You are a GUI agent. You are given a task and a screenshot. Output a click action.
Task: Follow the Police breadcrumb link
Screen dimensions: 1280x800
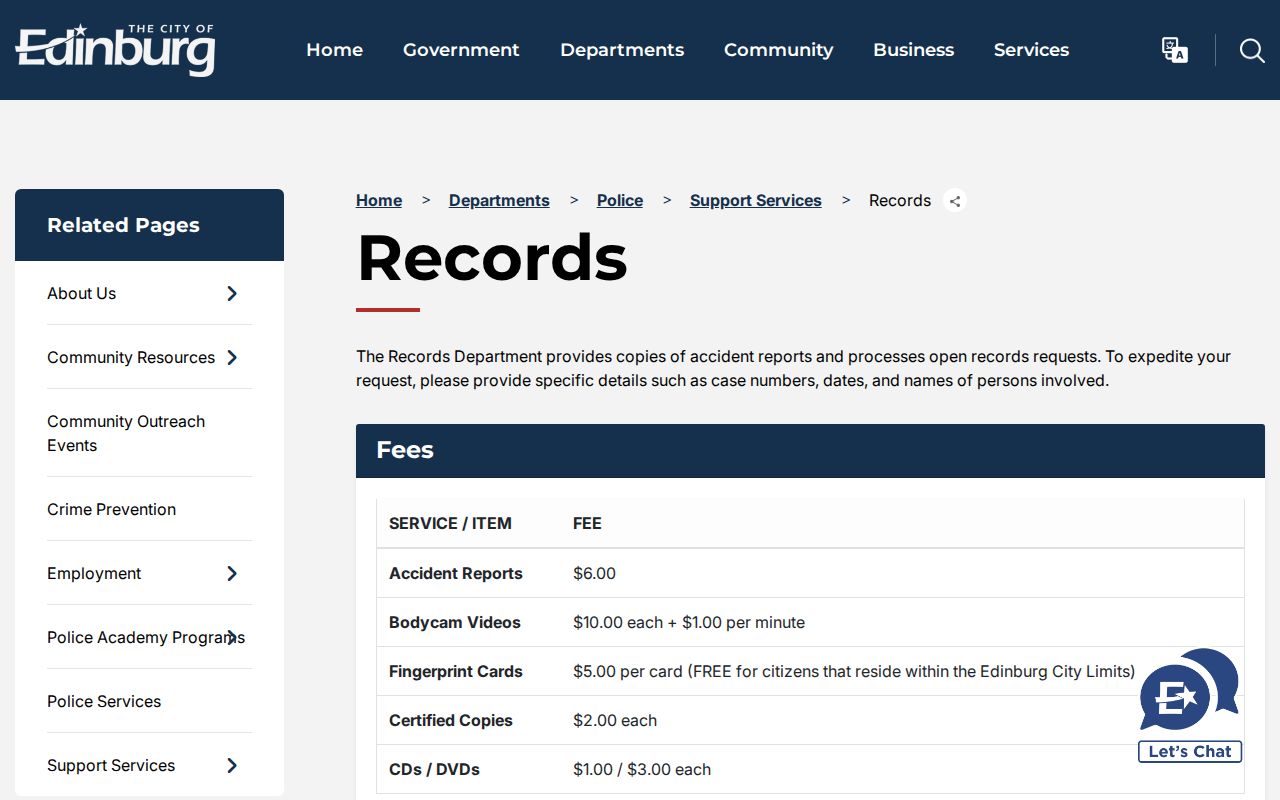click(620, 201)
